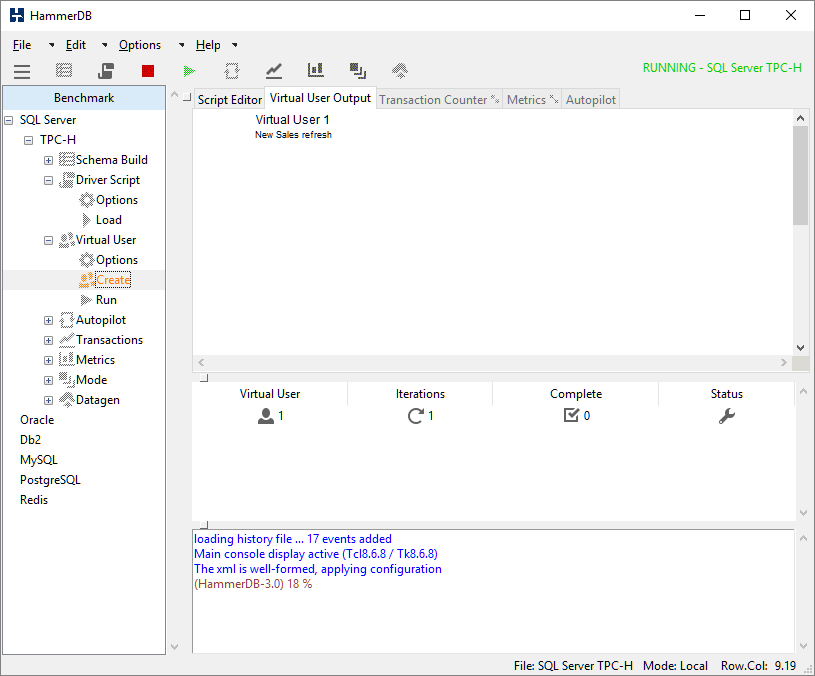The height and width of the screenshot is (676, 815).
Task: Click the orange Create users icon
Action: 86,280
